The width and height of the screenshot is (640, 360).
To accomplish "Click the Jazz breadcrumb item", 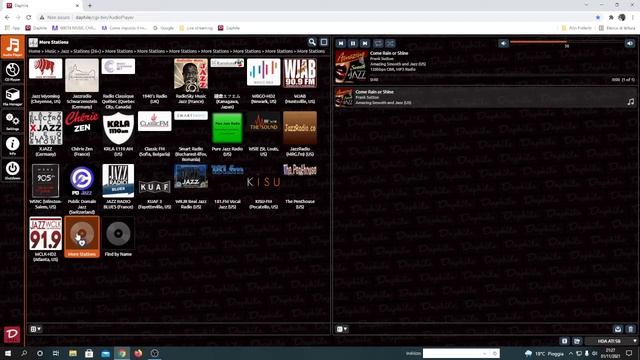I will (65, 51).
